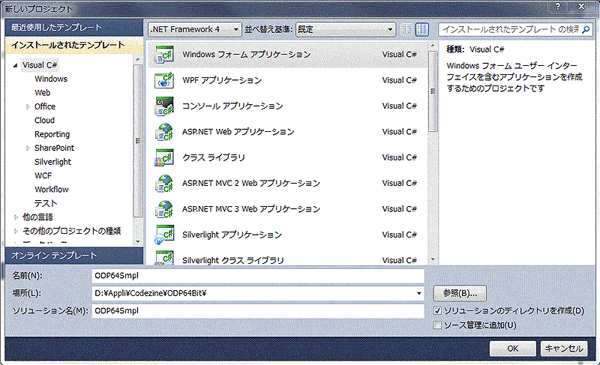Select テスト category in tree
This screenshot has width=600, height=365.
click(46, 203)
